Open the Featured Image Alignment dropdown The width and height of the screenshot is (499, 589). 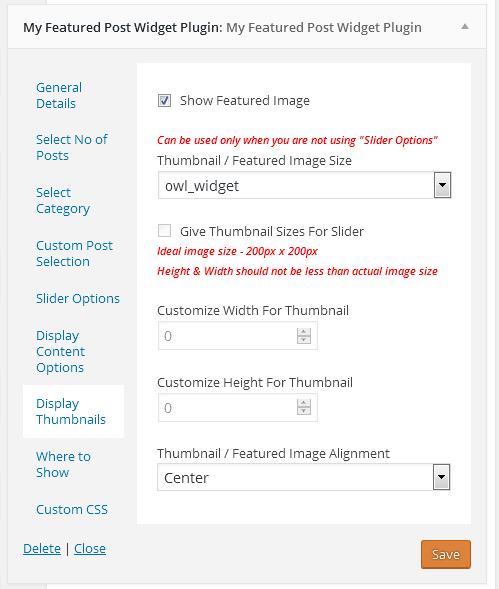point(304,477)
